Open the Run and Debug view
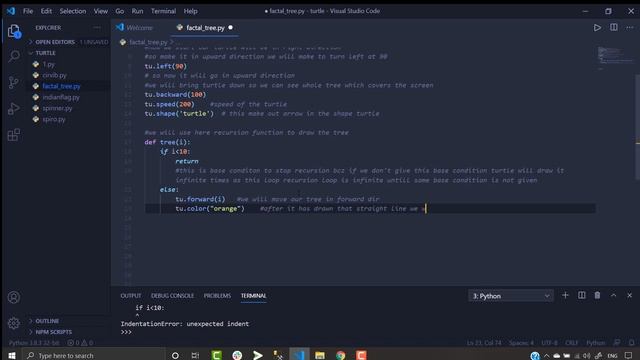 (x=13, y=109)
